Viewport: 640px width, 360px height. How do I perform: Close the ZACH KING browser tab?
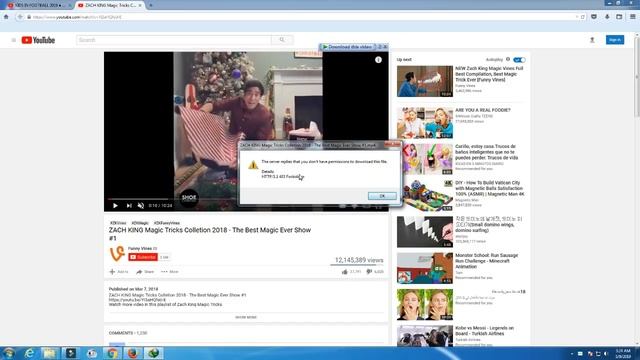[140, 5]
